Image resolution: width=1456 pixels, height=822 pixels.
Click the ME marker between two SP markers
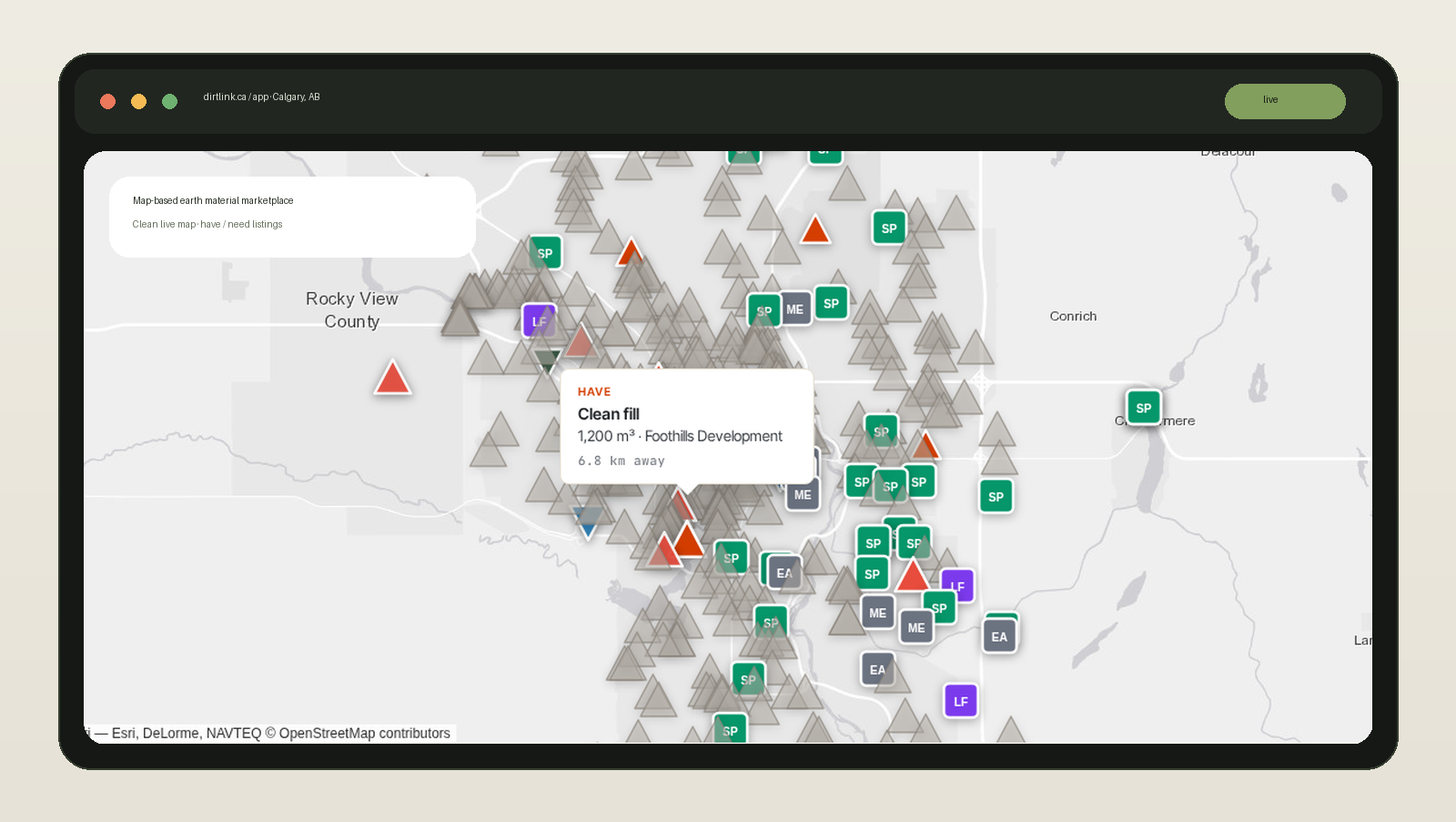794,310
